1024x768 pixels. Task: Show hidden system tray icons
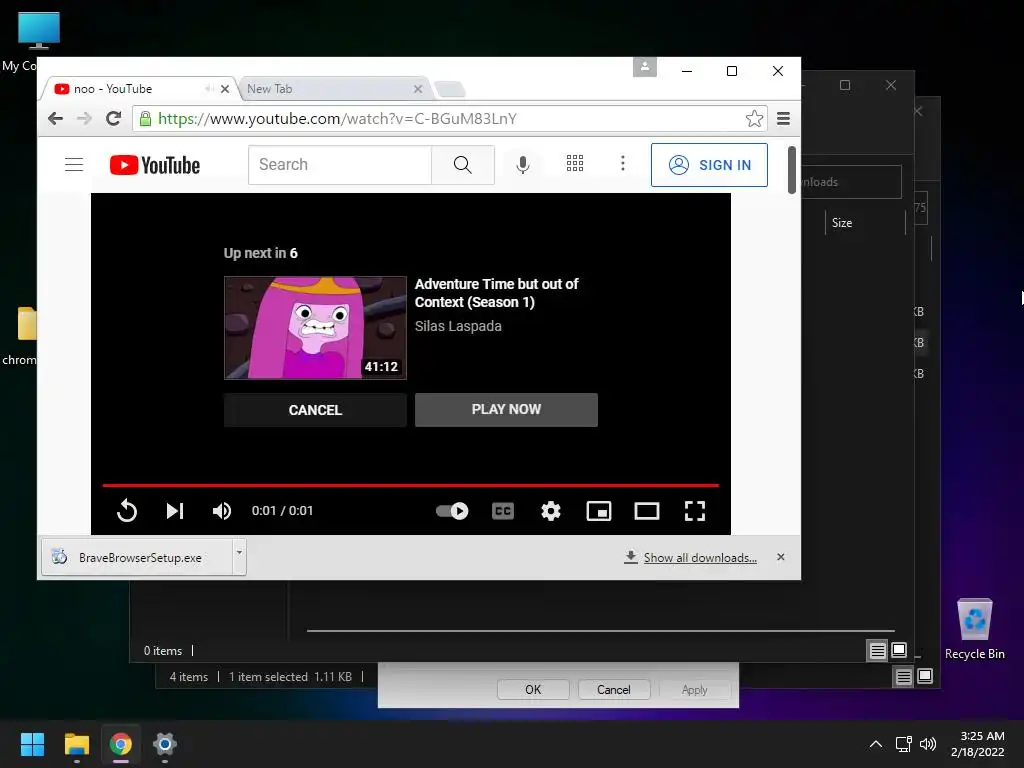pos(876,744)
